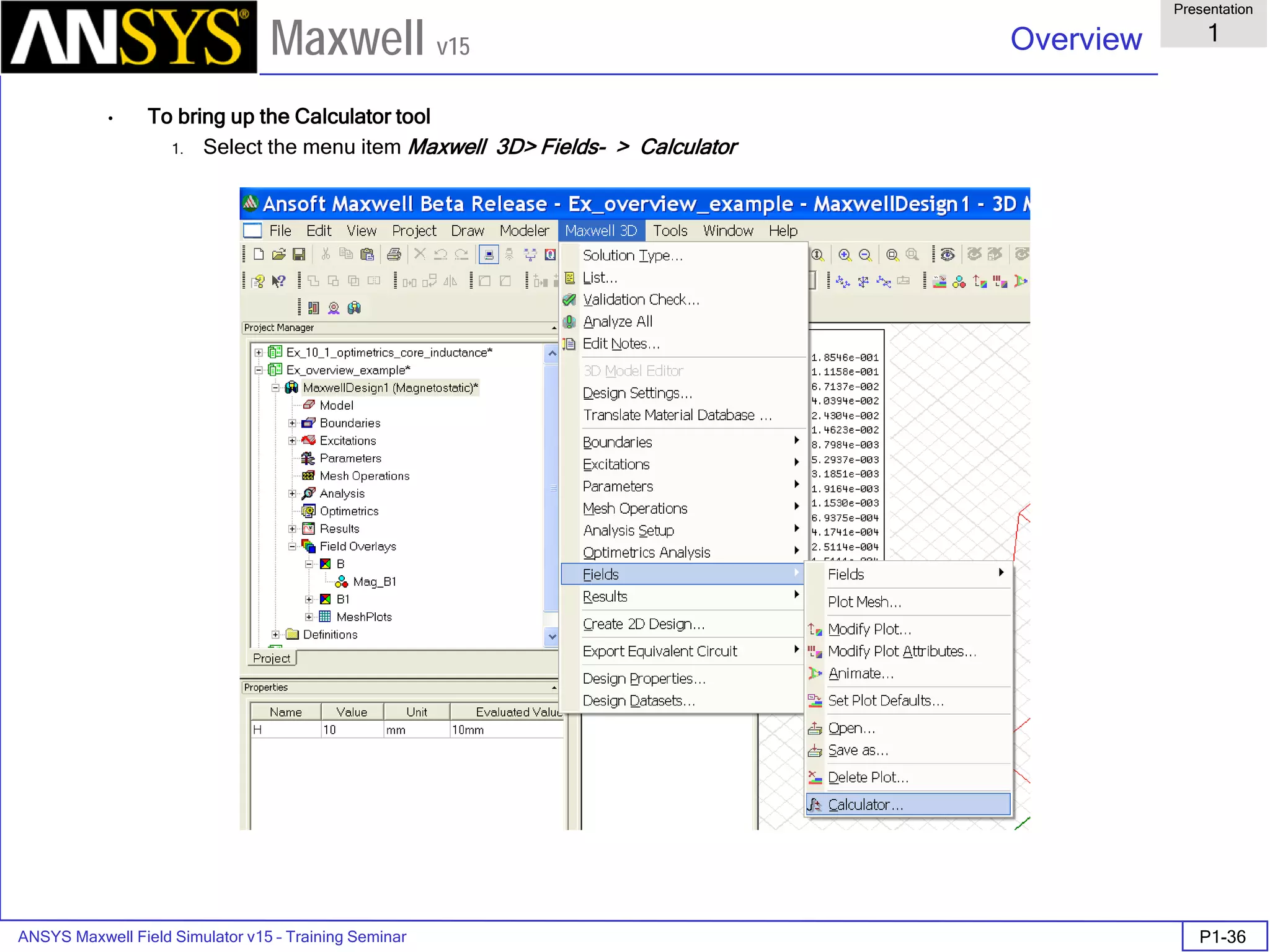Click the binoculars icon in lower toolbar
The image size is (1270, 952).
coord(354,308)
